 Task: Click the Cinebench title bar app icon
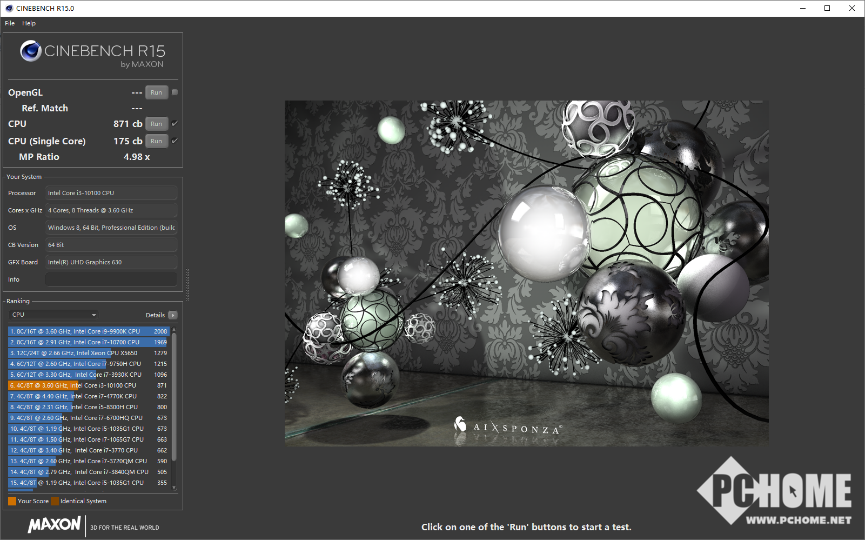click(9, 8)
